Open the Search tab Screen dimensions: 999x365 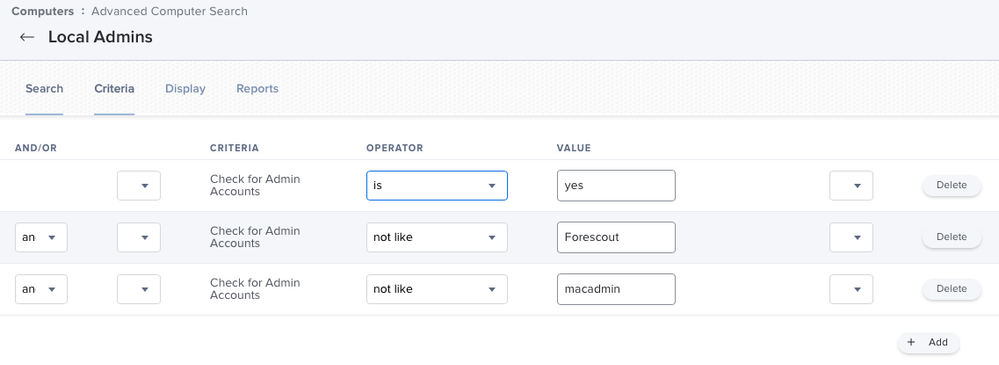click(44, 89)
